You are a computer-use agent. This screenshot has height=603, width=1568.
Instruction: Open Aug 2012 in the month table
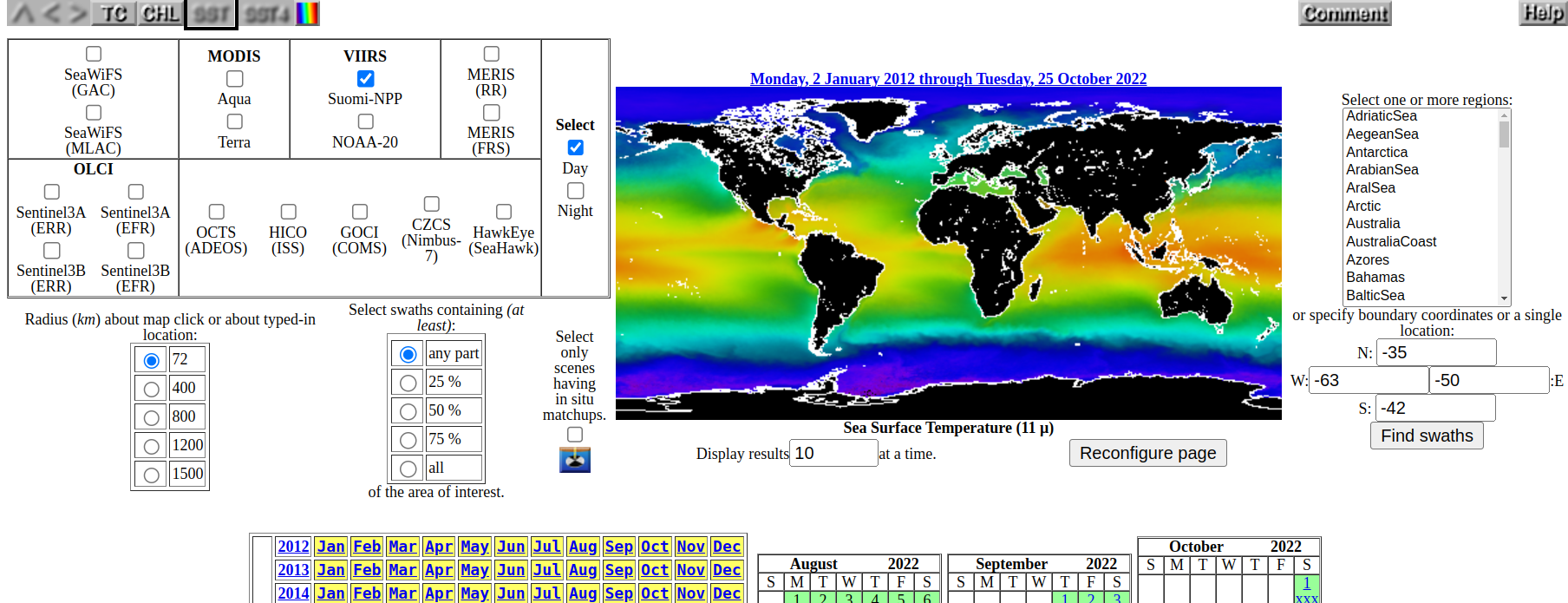(x=582, y=547)
